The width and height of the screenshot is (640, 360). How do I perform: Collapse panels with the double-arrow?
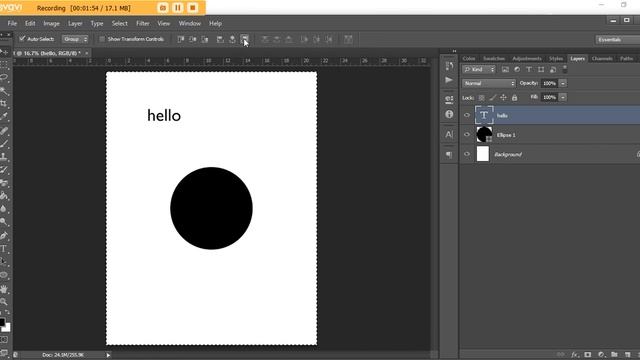pos(454,51)
